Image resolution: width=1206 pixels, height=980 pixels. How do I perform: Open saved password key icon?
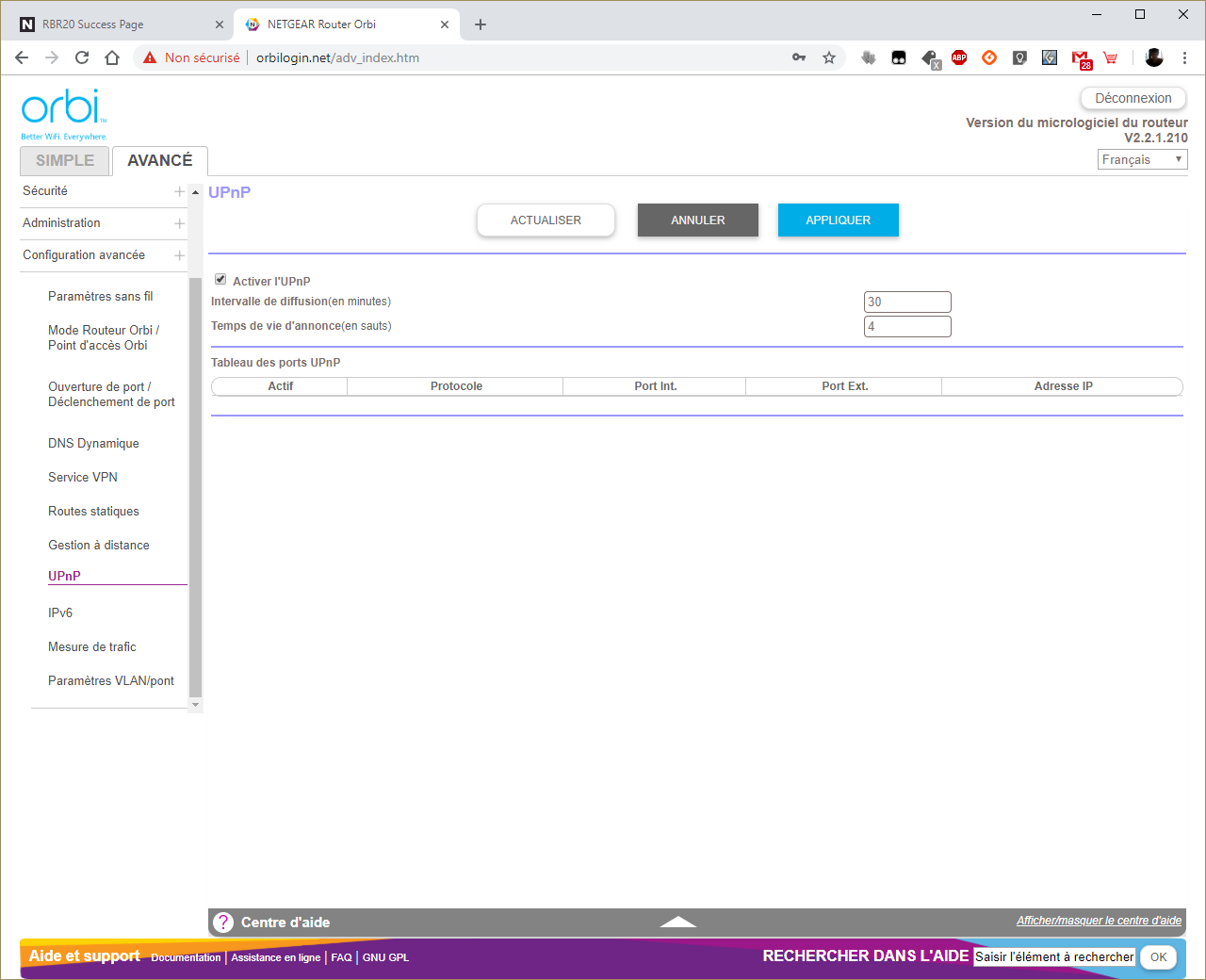799,57
